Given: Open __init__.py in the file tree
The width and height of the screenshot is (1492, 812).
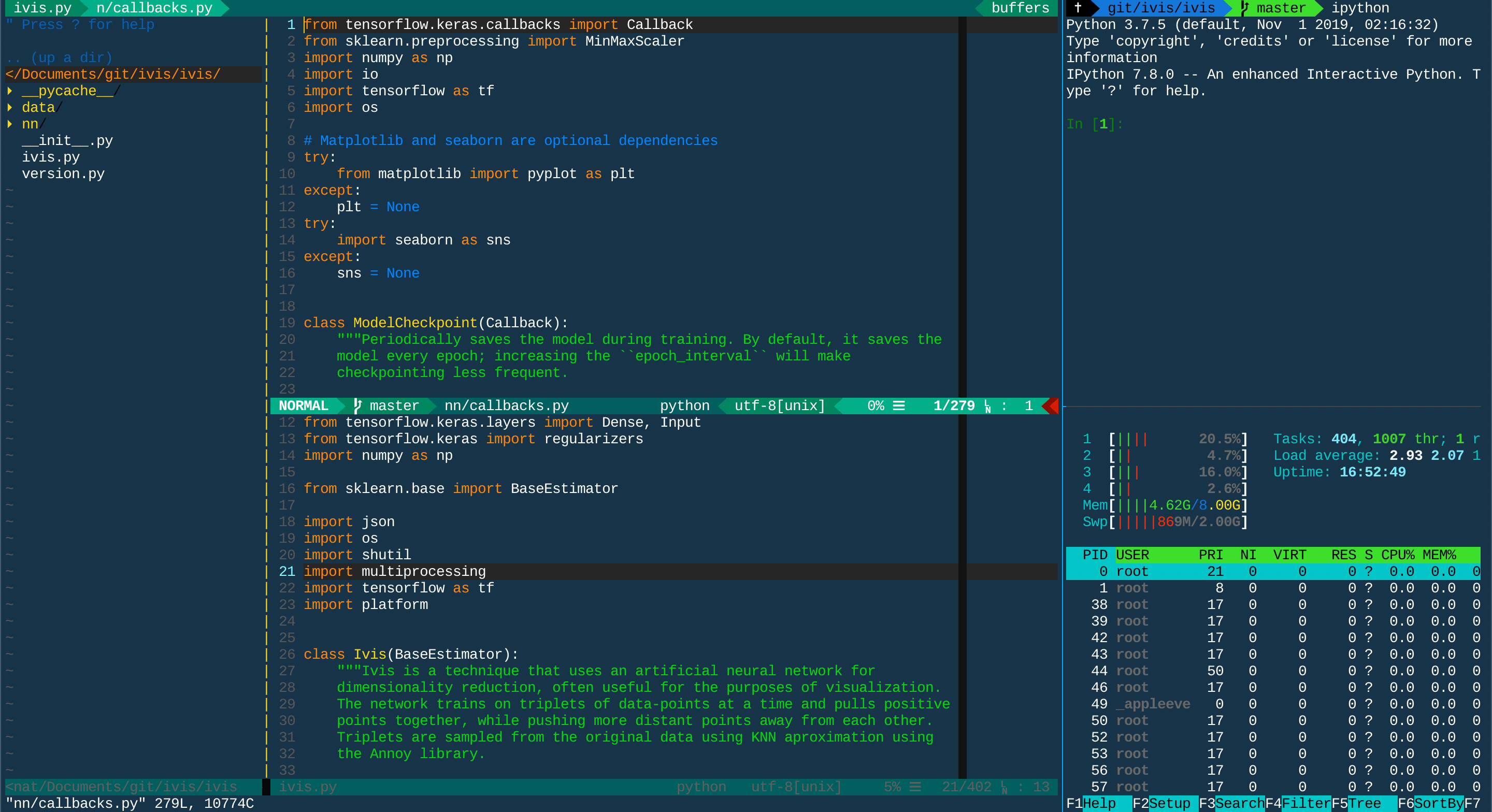Looking at the screenshot, I should [x=67, y=141].
